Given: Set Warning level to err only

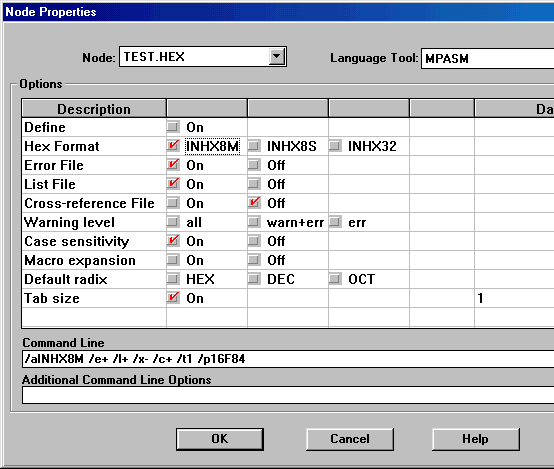Looking at the screenshot, I should (335, 222).
